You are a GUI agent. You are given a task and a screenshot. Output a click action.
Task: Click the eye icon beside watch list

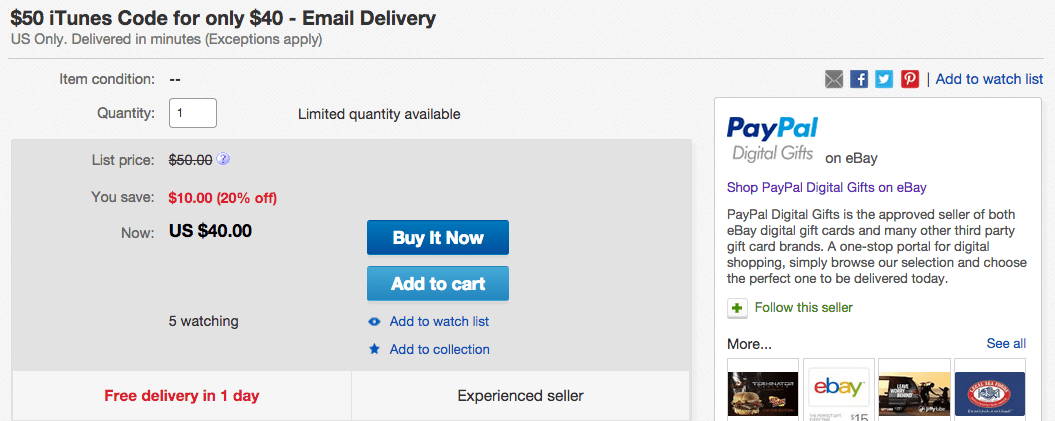[374, 322]
